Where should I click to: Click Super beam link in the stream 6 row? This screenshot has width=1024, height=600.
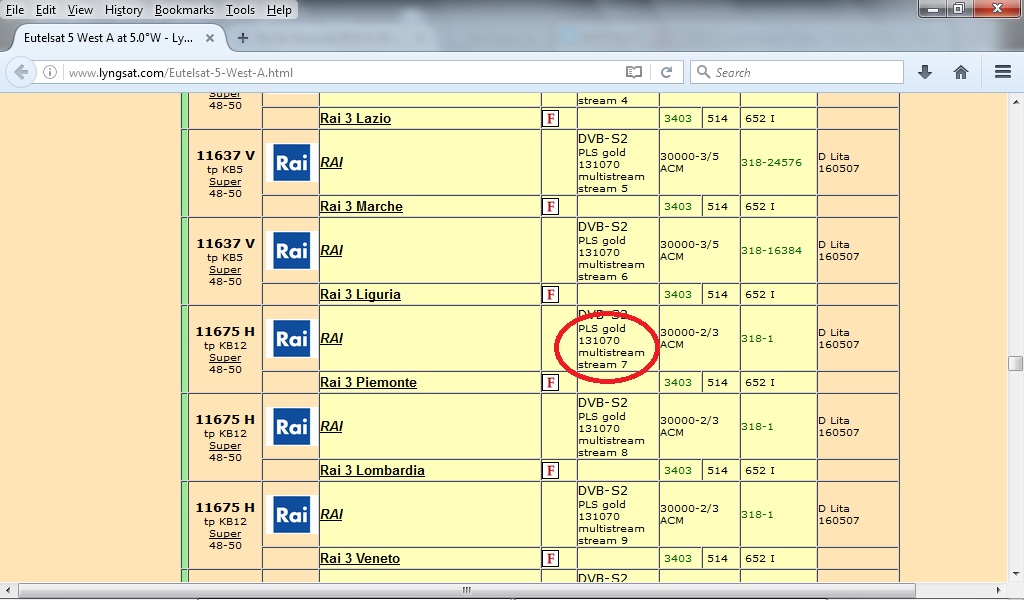coord(225,270)
